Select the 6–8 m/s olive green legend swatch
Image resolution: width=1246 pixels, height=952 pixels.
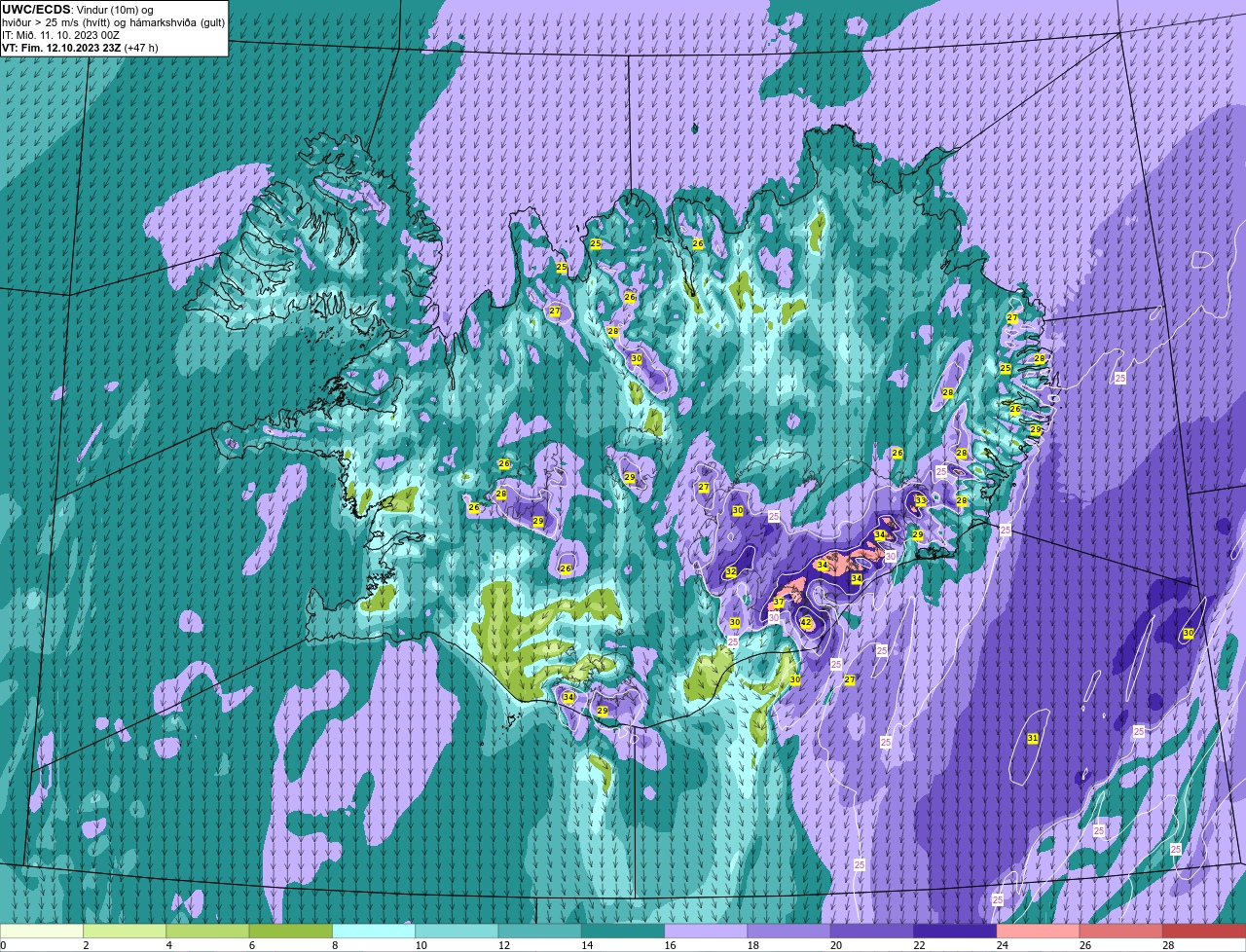pos(291,931)
